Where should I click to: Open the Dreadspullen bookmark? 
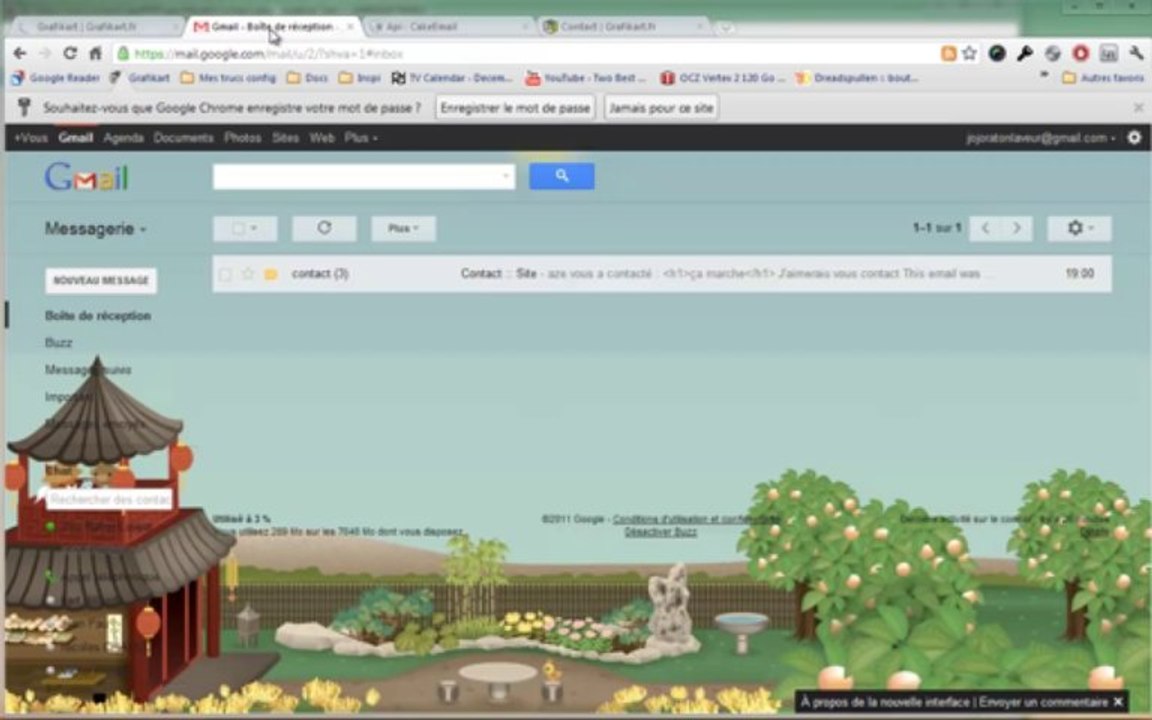[857, 77]
